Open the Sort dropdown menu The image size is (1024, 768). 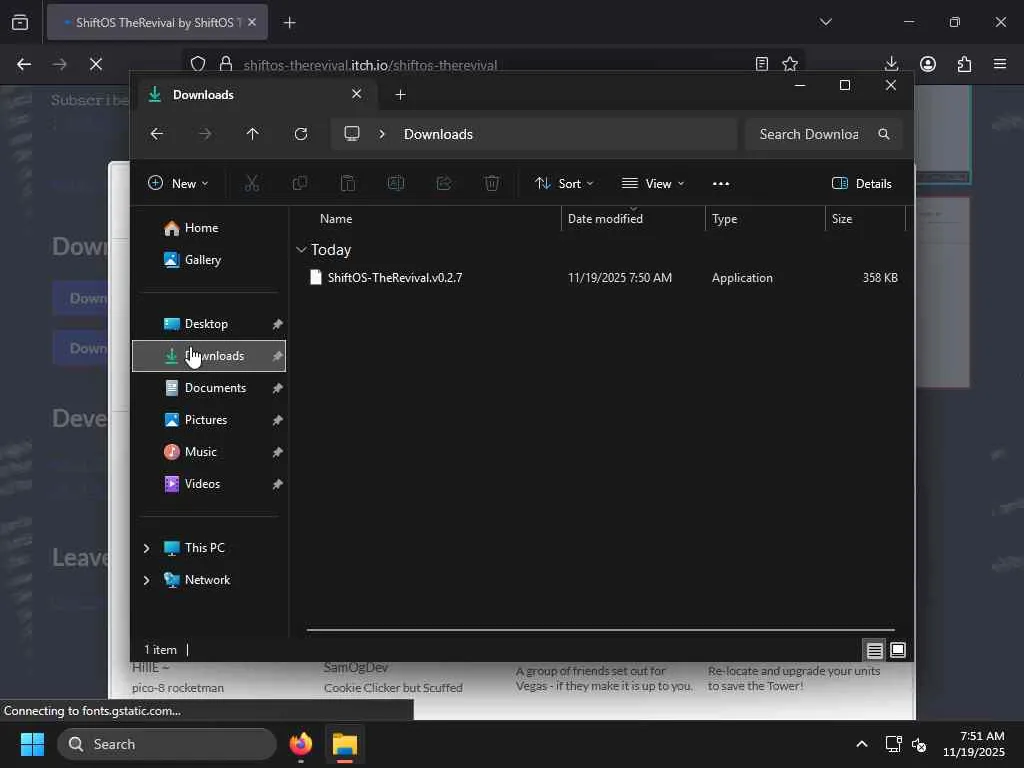point(564,184)
